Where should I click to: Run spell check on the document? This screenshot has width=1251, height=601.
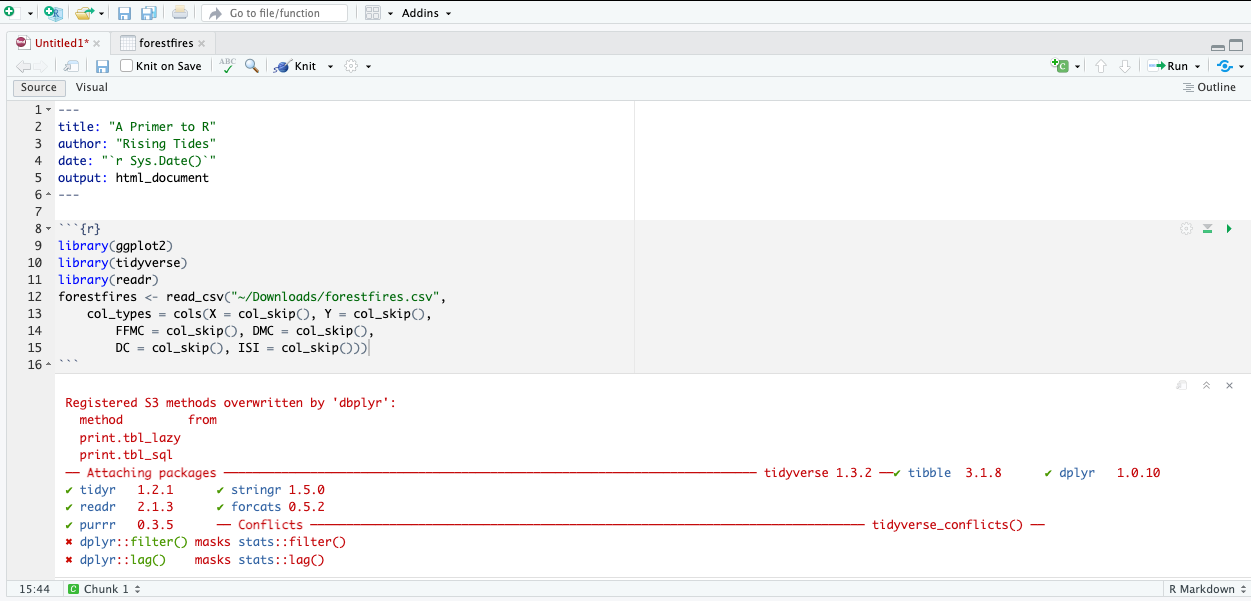(x=228, y=66)
